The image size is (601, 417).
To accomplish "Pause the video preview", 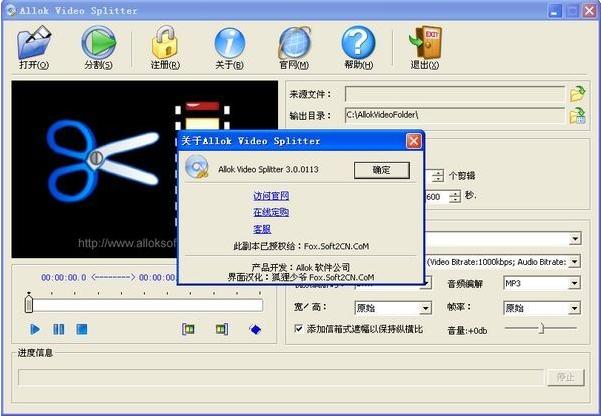I will tap(59, 329).
